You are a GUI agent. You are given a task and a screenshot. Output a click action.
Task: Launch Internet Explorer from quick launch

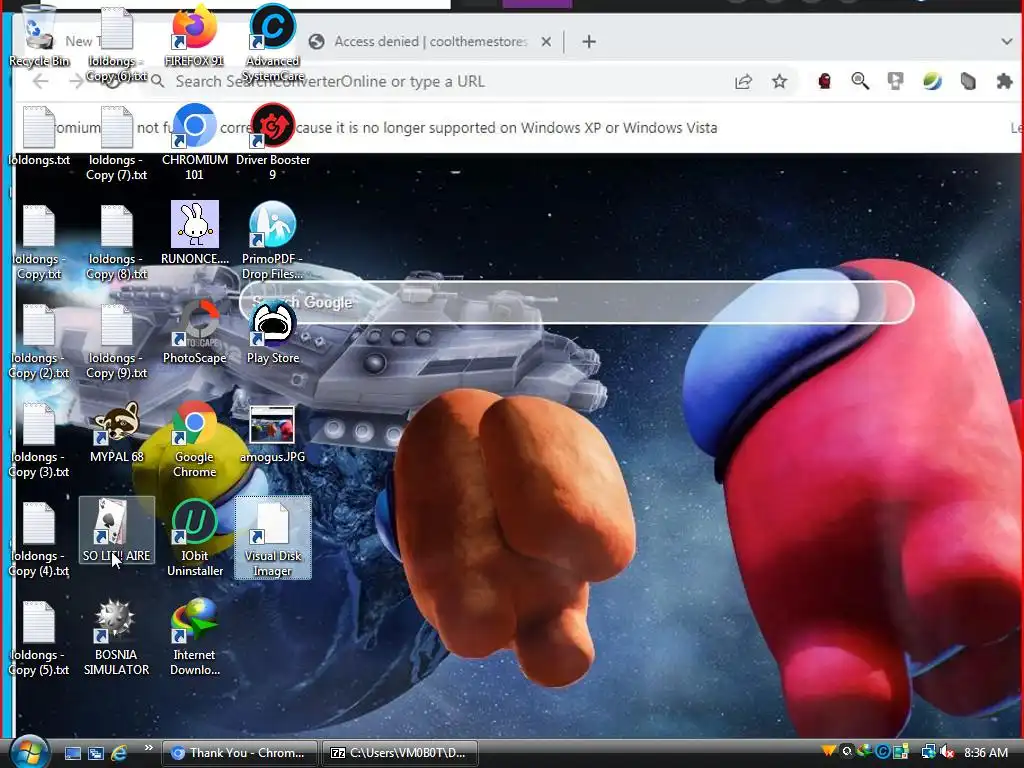tap(120, 753)
